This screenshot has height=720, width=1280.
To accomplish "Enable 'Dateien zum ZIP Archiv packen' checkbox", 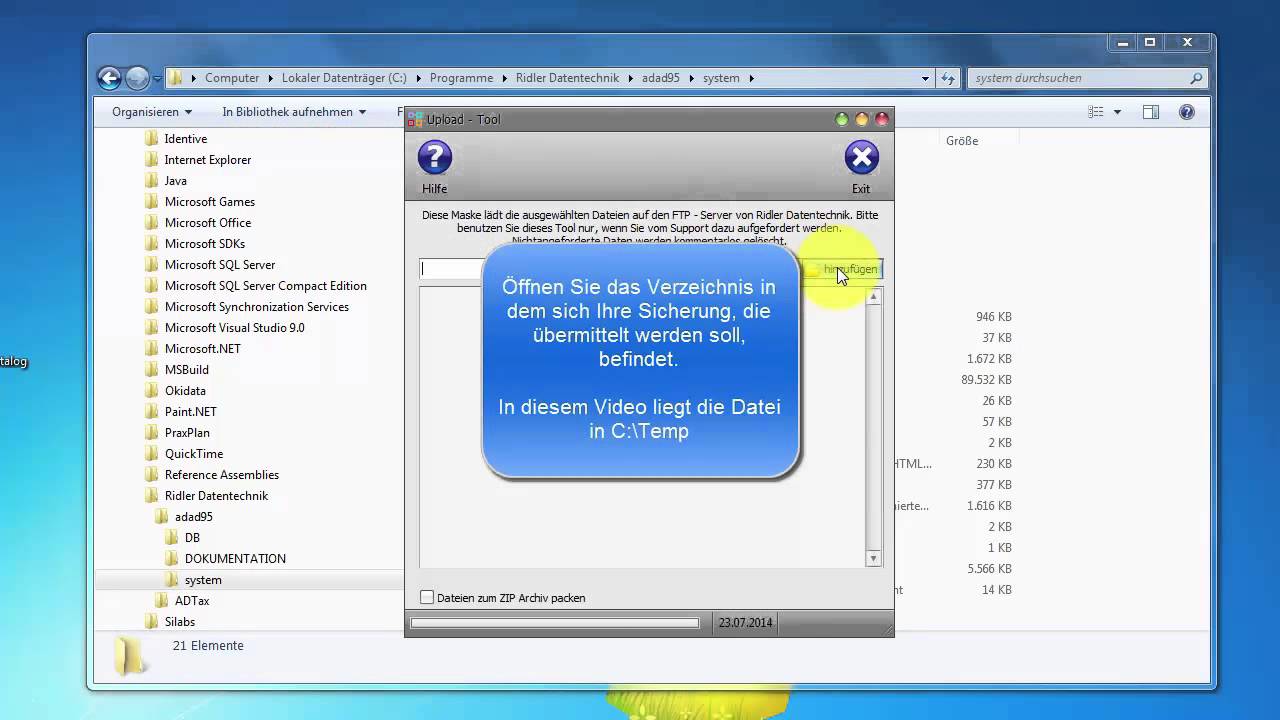I will coord(427,597).
